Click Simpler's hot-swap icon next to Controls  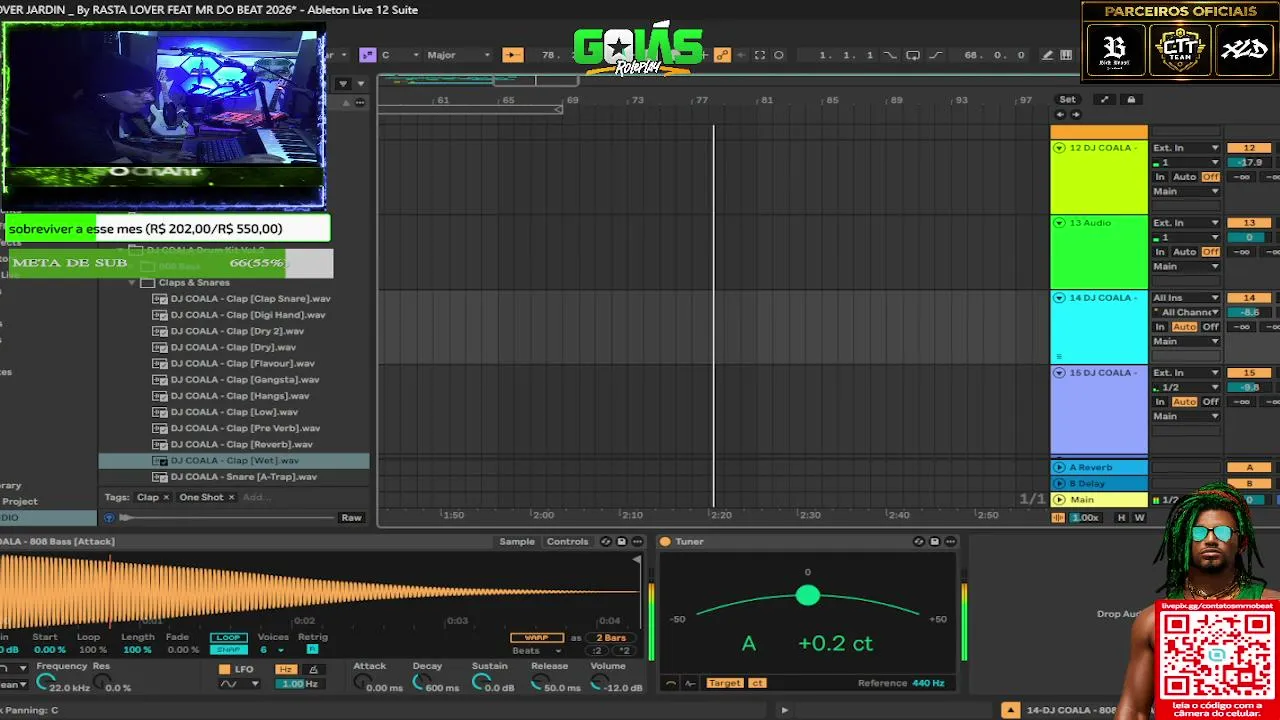click(x=606, y=541)
